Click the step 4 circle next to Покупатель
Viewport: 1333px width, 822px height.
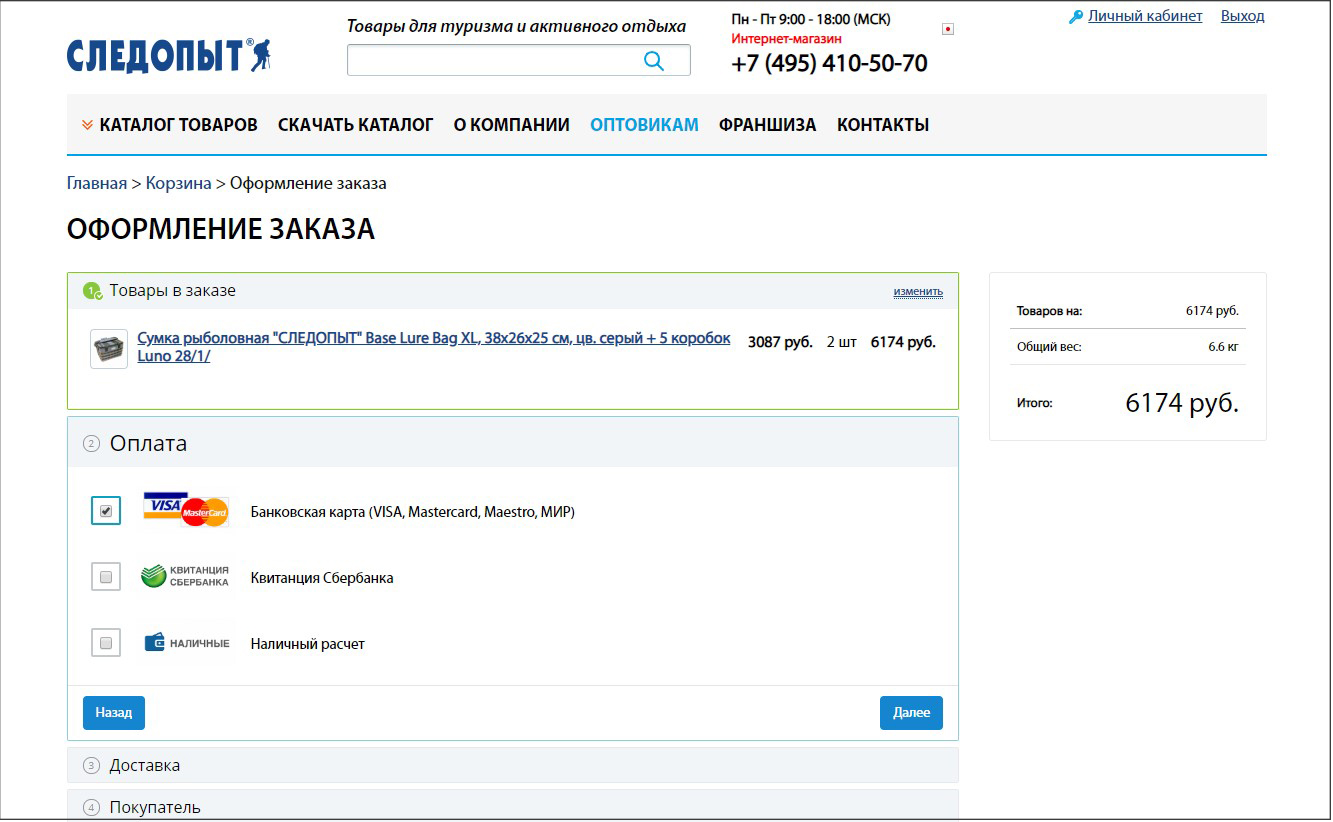pyautogui.click(x=92, y=807)
